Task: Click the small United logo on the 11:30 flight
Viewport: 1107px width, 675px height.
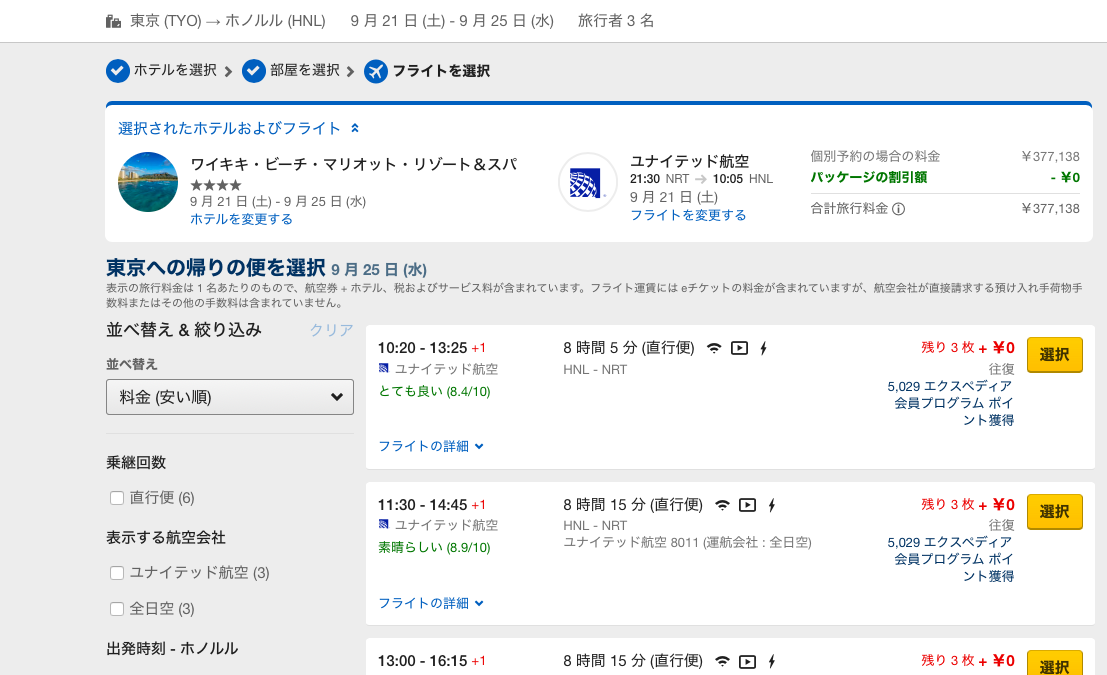Action: point(383,525)
